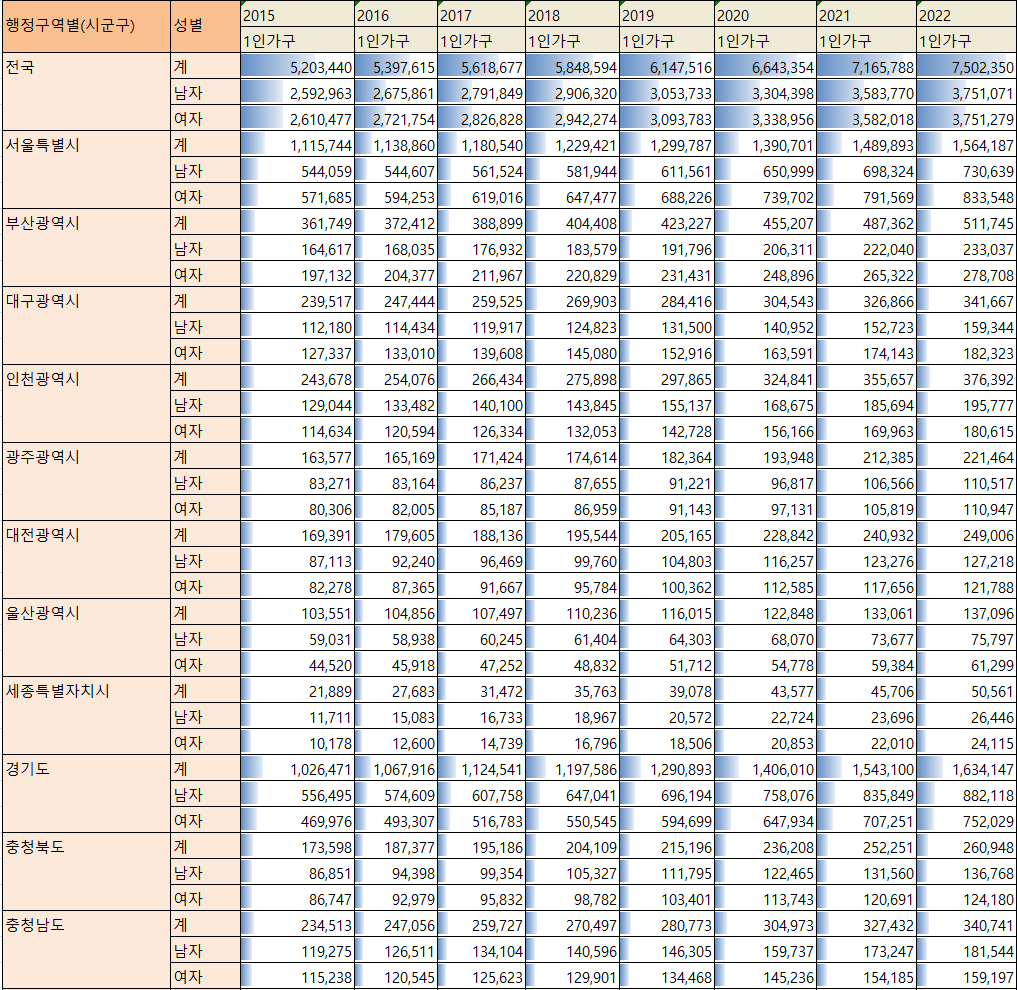Click the 2020 year header cell
The height and width of the screenshot is (990, 1017).
tap(765, 14)
